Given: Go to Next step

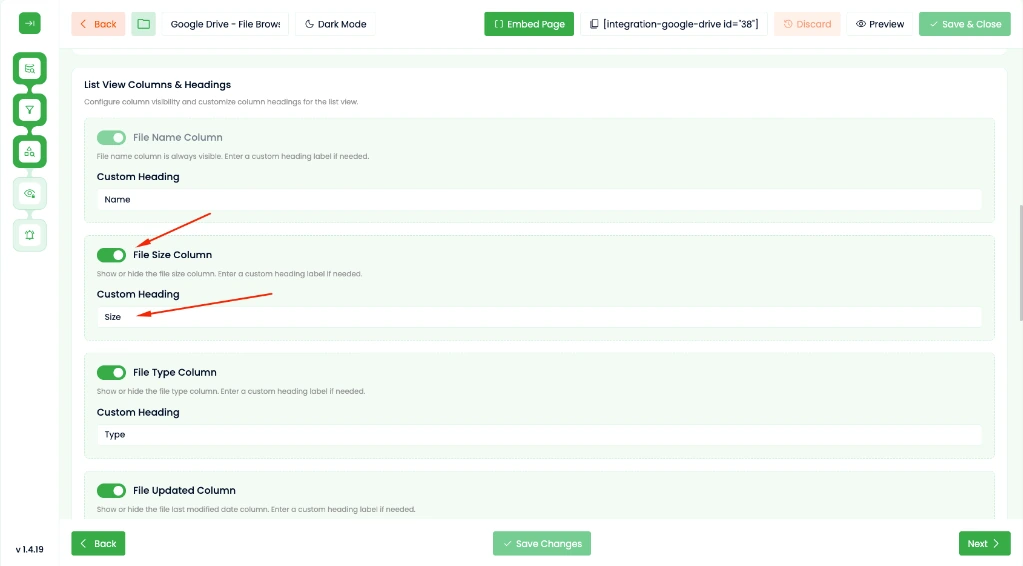Looking at the screenshot, I should (985, 543).
